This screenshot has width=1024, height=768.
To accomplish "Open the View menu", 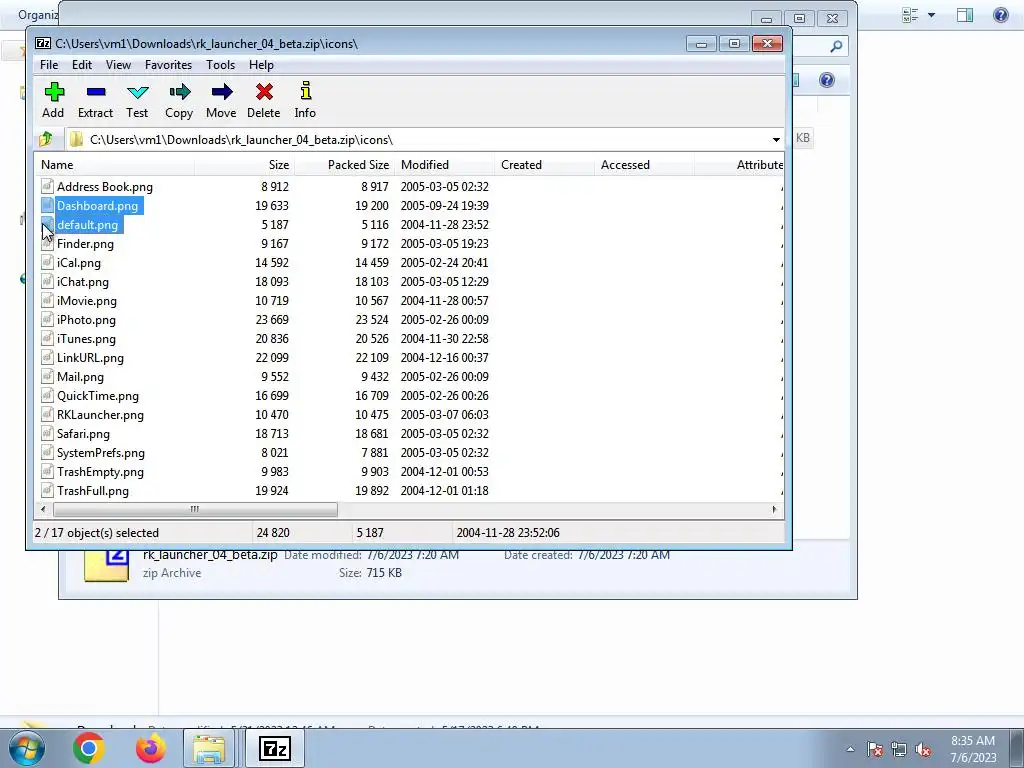I will [118, 65].
